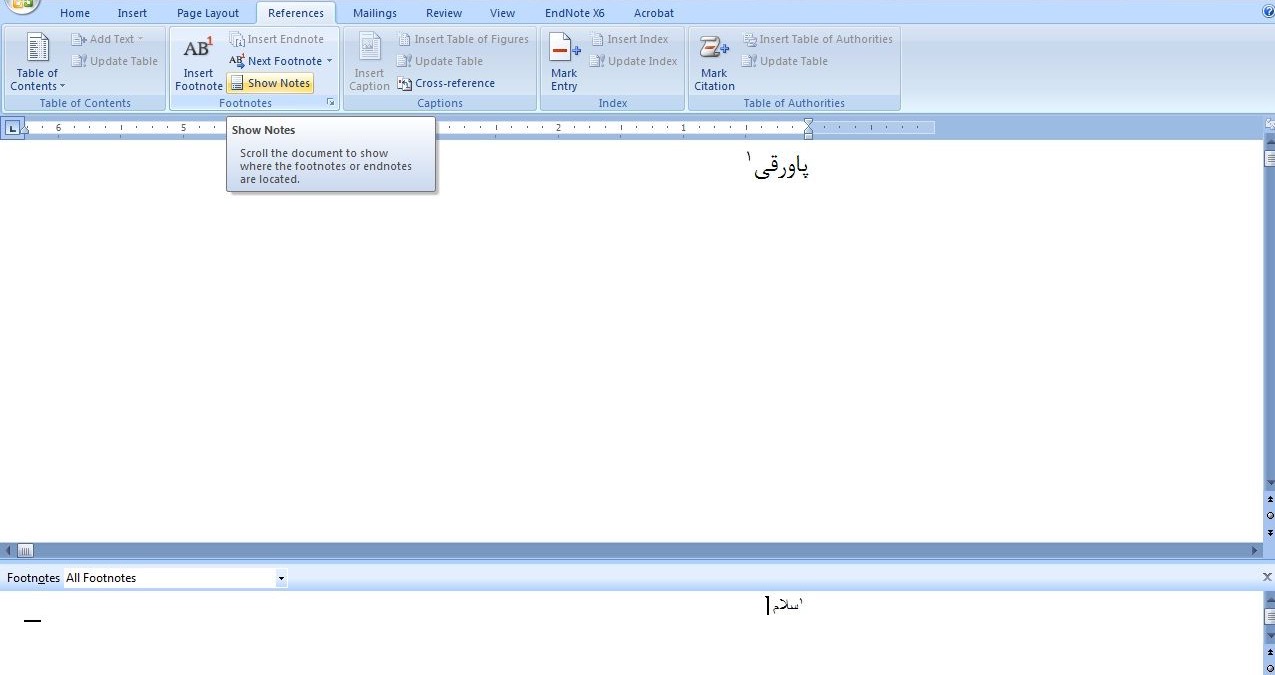Click the Office button logo
Viewport: 1275px width, 675px height.
(x=22, y=5)
